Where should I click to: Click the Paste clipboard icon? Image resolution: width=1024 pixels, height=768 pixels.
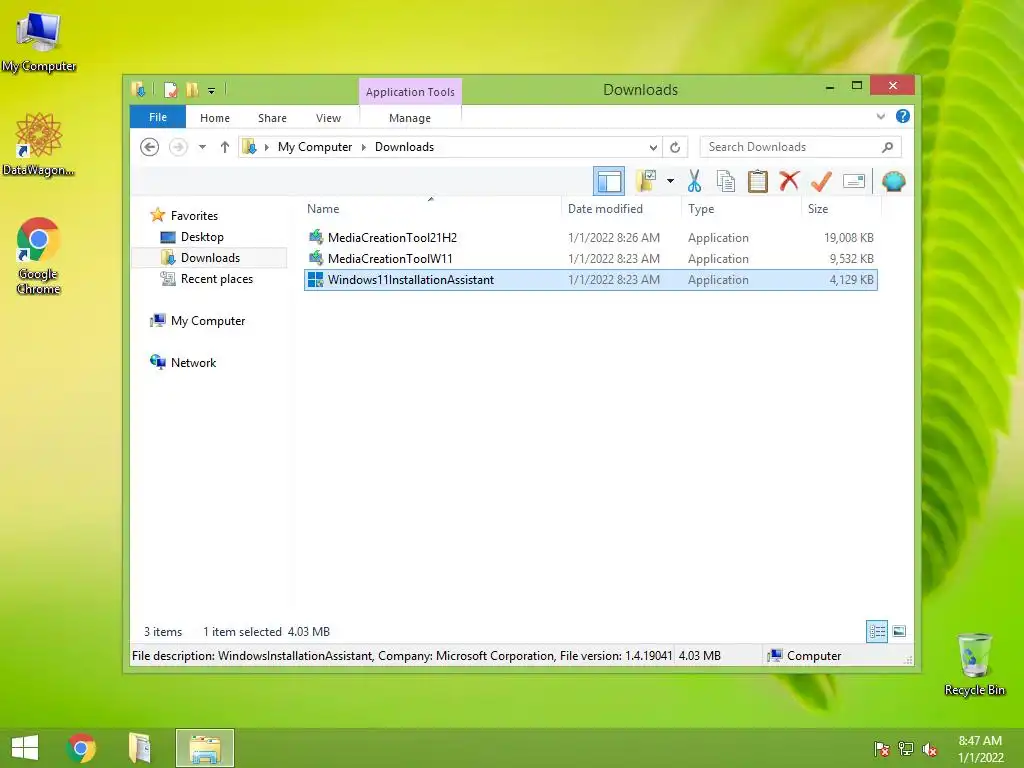[758, 181]
